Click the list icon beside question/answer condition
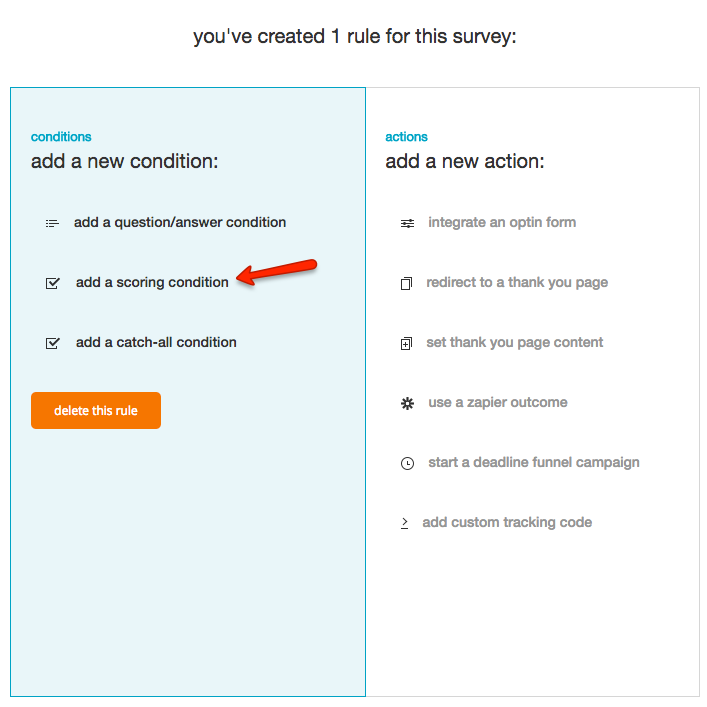 pos(52,223)
